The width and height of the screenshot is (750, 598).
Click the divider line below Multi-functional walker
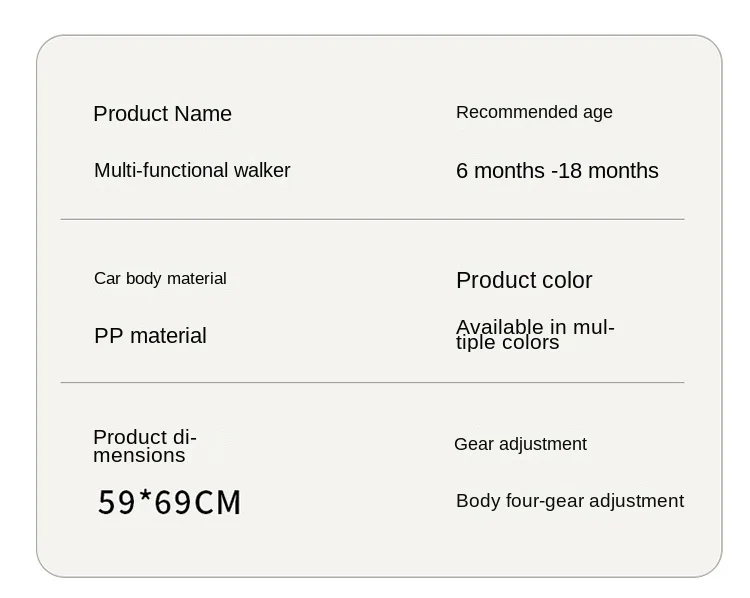373,220
